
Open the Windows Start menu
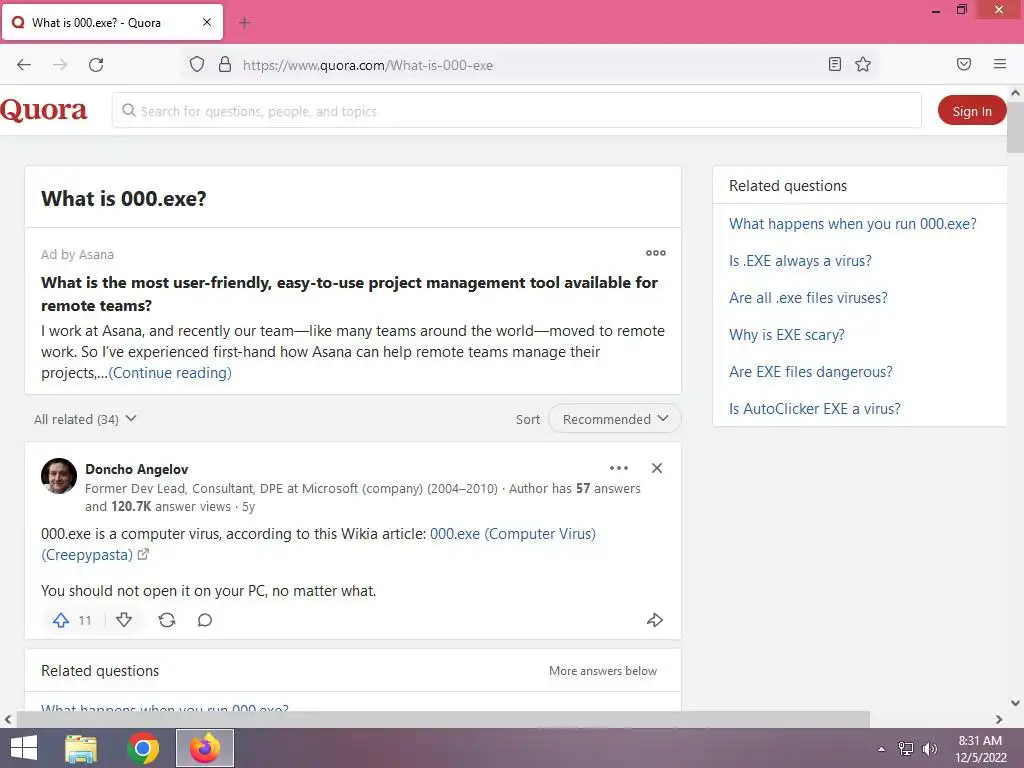(x=24, y=748)
